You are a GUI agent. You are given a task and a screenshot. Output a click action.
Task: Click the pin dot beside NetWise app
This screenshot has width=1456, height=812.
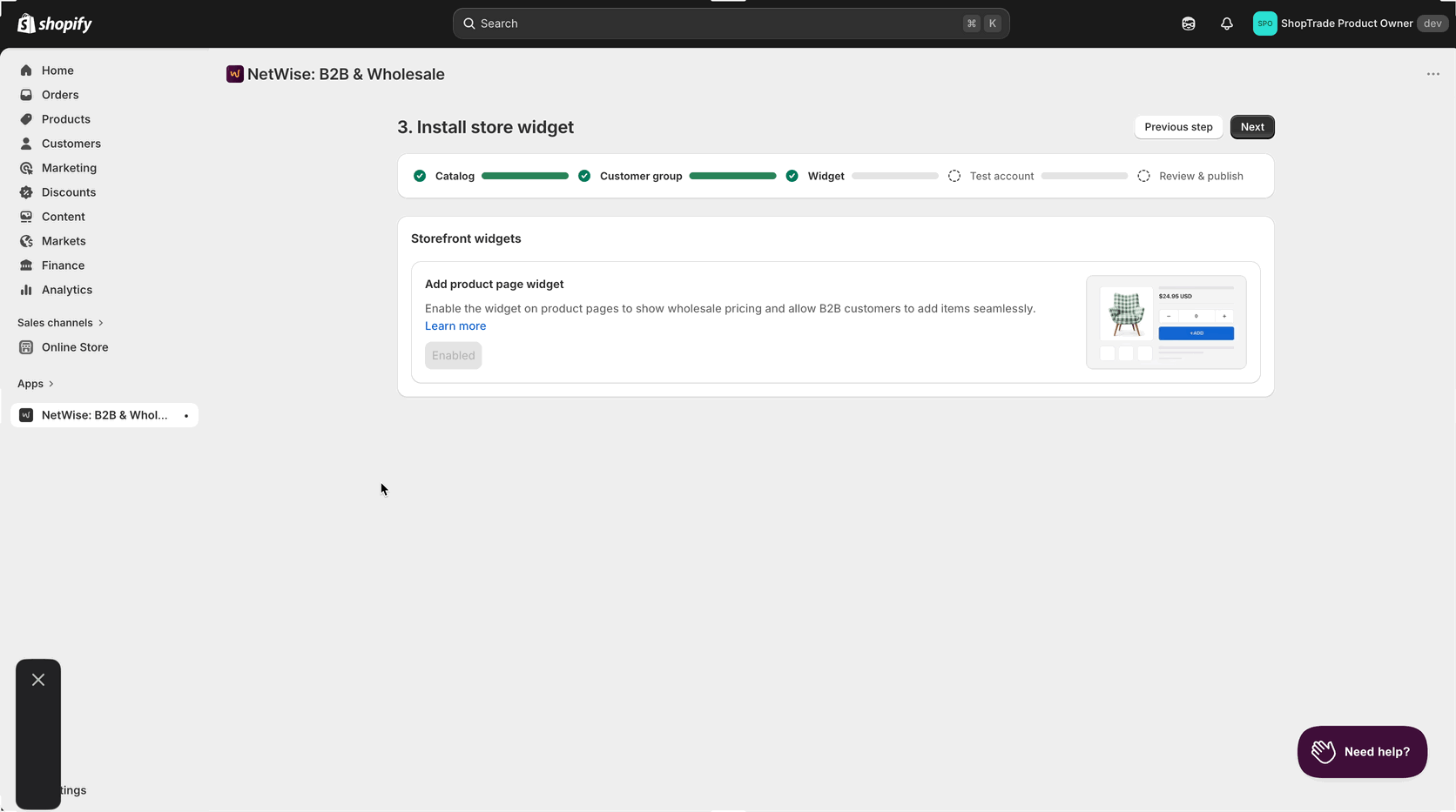pyautogui.click(x=186, y=416)
